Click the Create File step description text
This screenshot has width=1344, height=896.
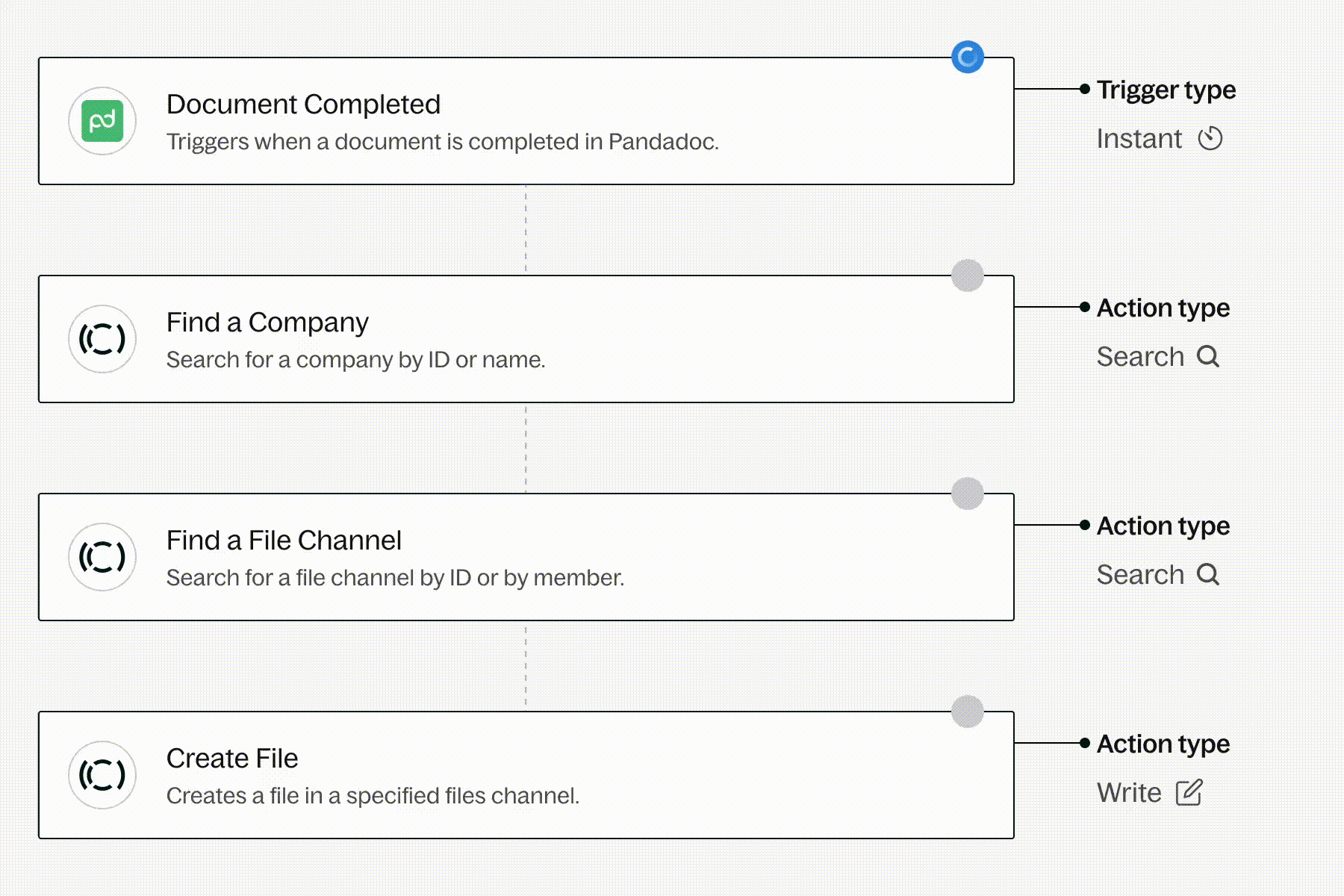[x=373, y=796]
